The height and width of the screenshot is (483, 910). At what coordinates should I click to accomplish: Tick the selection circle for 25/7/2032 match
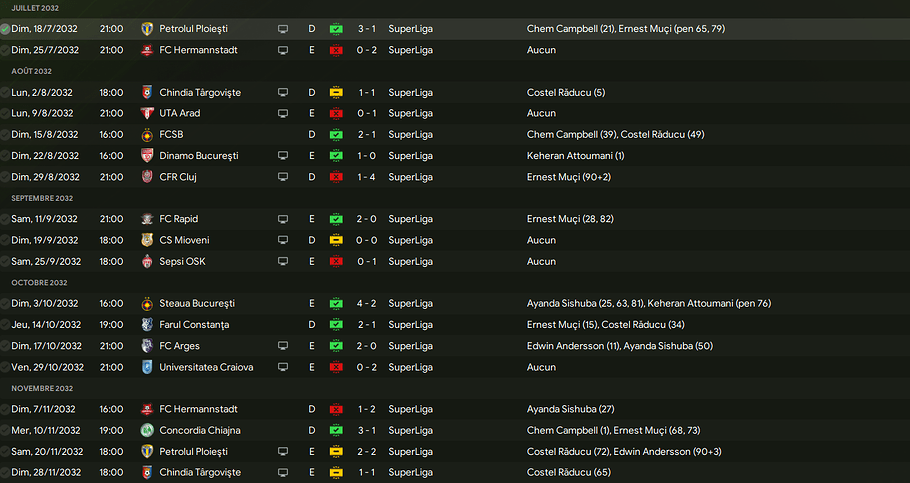pos(6,50)
